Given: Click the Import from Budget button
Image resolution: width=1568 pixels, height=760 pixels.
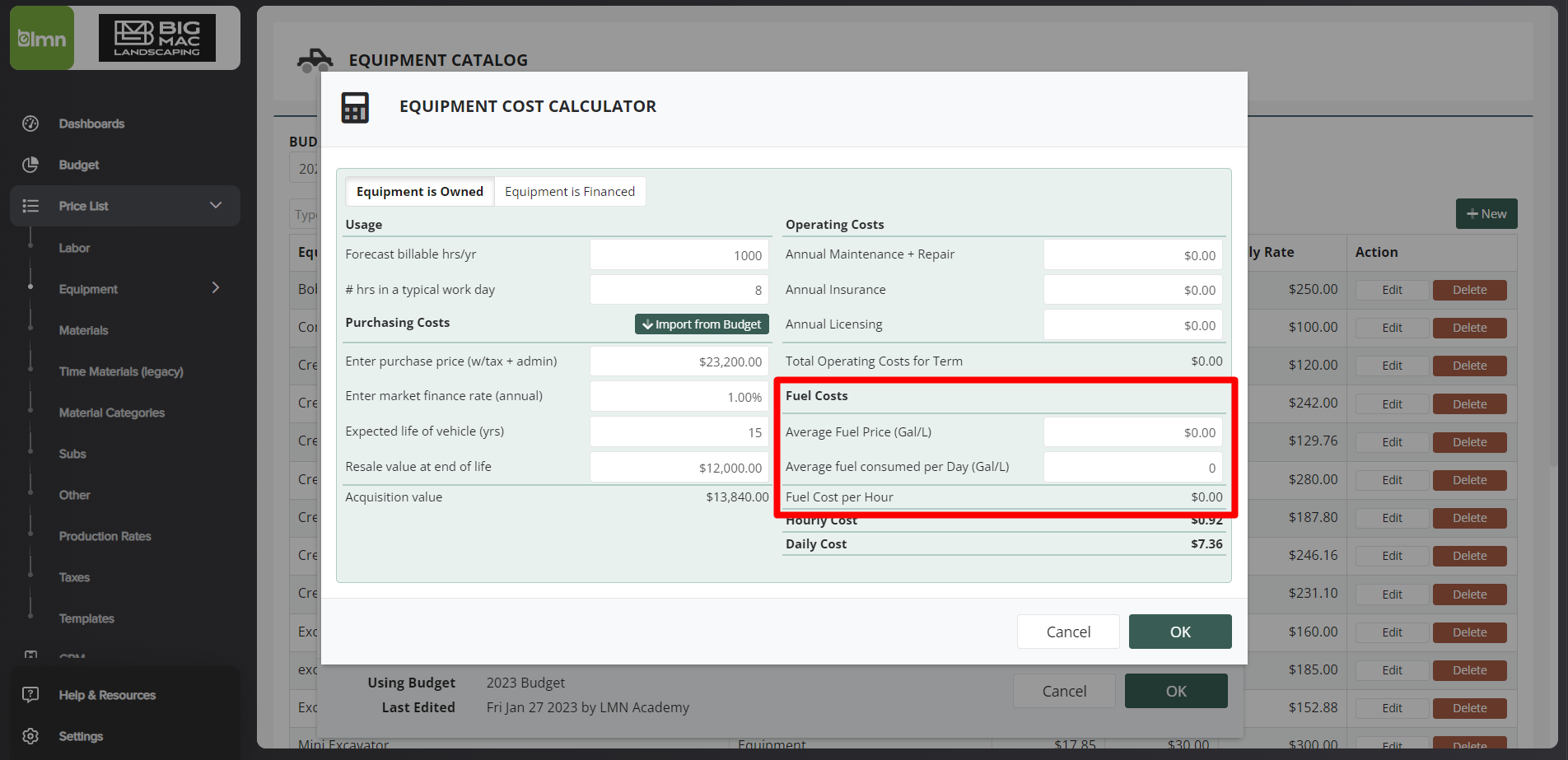Looking at the screenshot, I should (702, 324).
